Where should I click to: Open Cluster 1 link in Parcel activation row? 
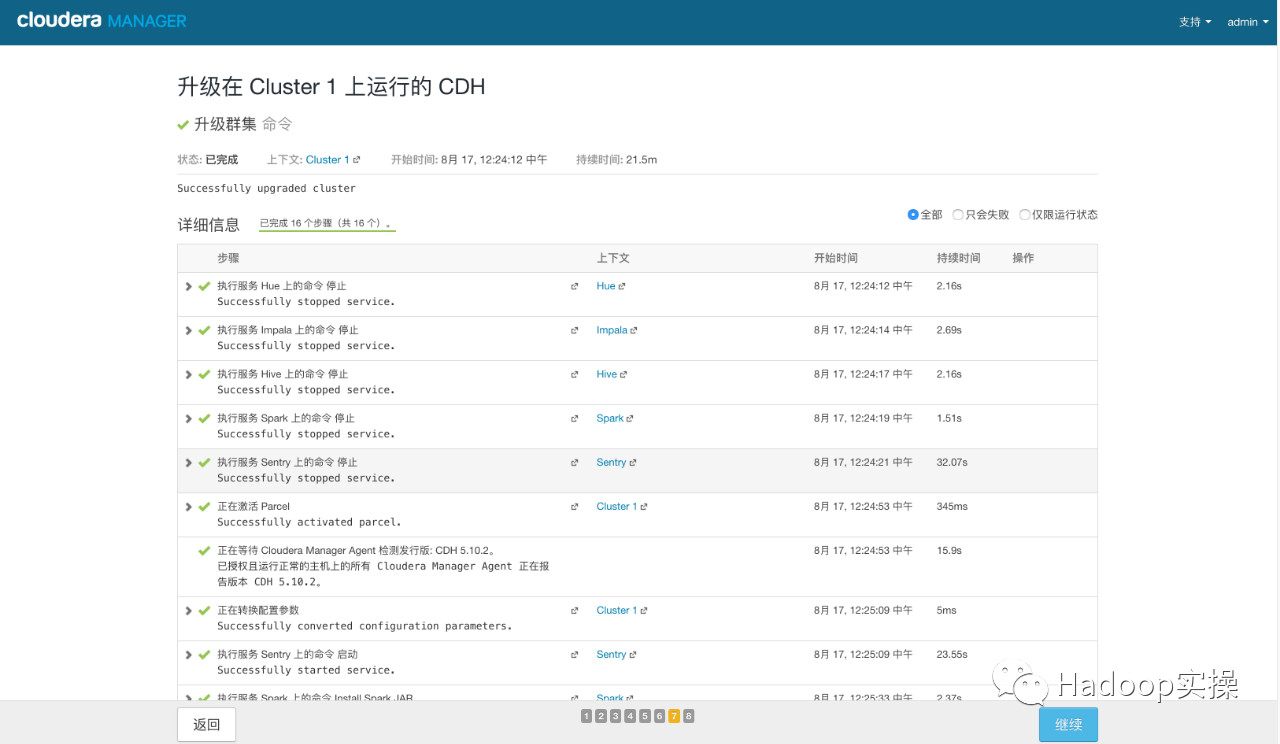pos(617,507)
